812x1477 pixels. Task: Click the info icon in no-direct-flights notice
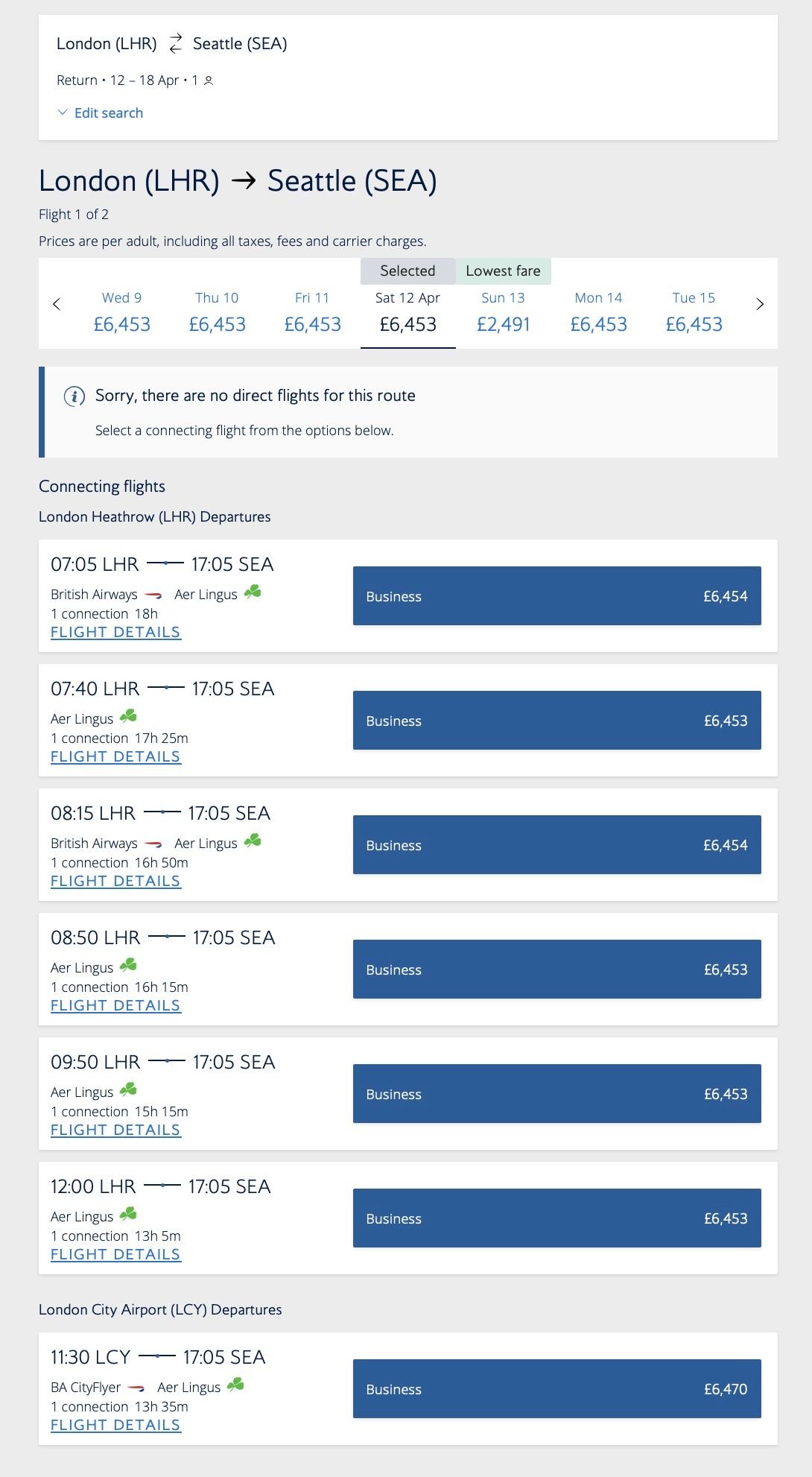(x=74, y=396)
